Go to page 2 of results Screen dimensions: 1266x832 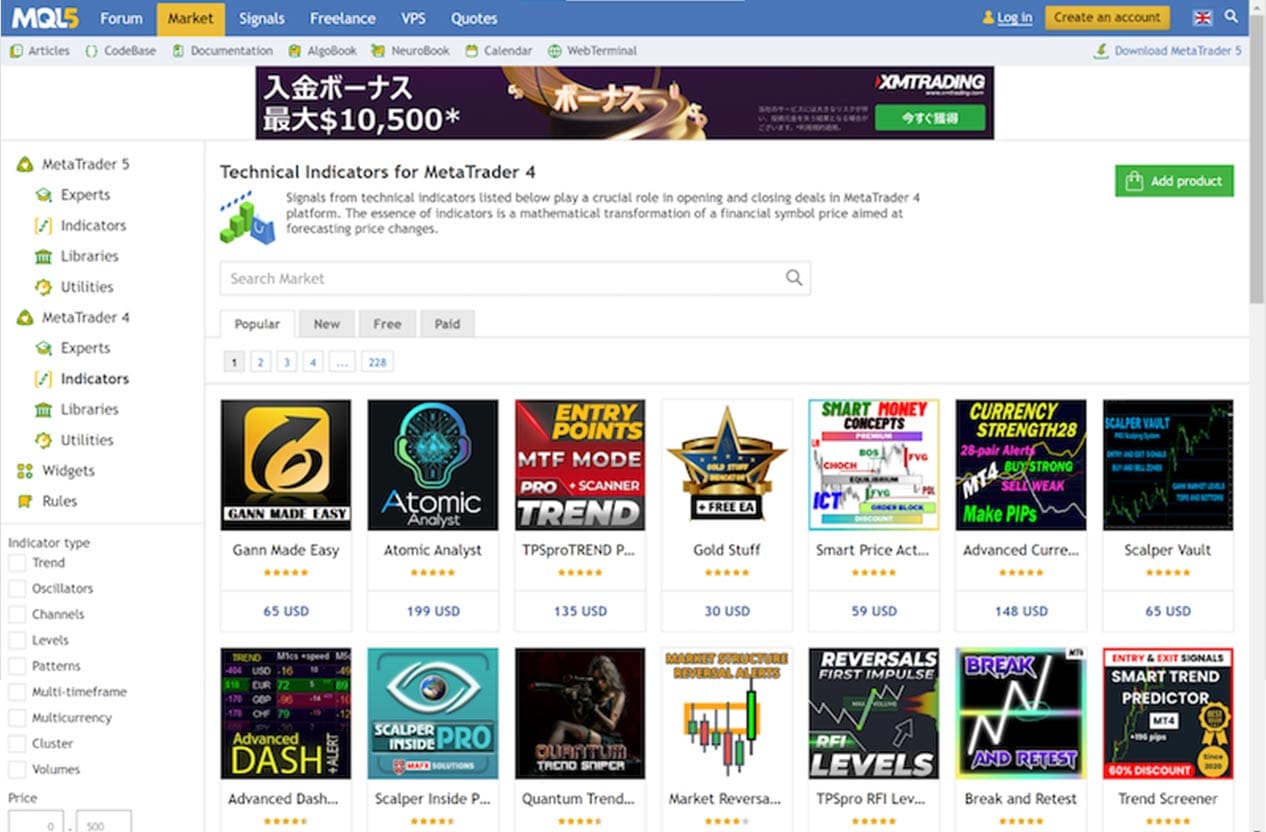click(260, 362)
